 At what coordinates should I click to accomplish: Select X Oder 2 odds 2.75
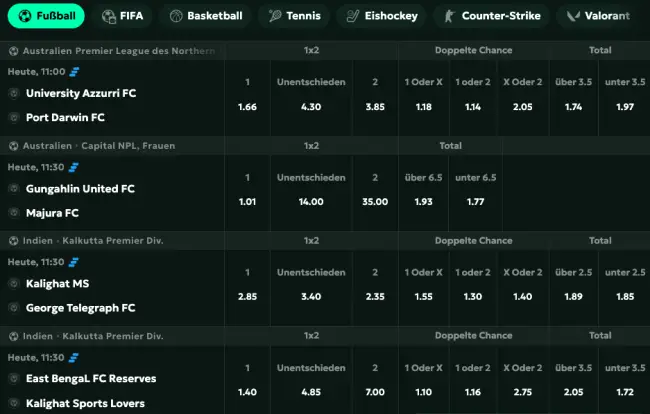click(x=521, y=392)
